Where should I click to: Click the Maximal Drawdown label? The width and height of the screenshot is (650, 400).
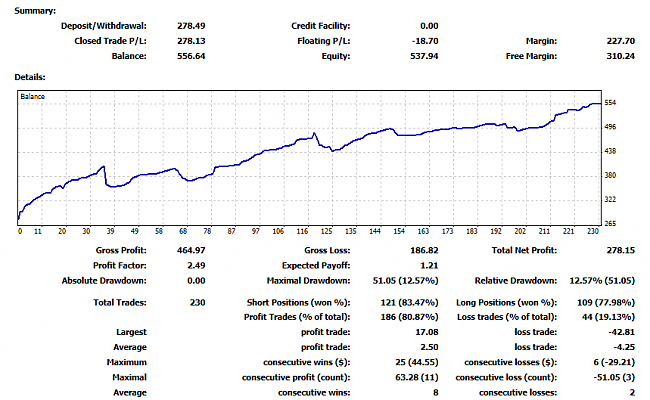pyautogui.click(x=308, y=281)
